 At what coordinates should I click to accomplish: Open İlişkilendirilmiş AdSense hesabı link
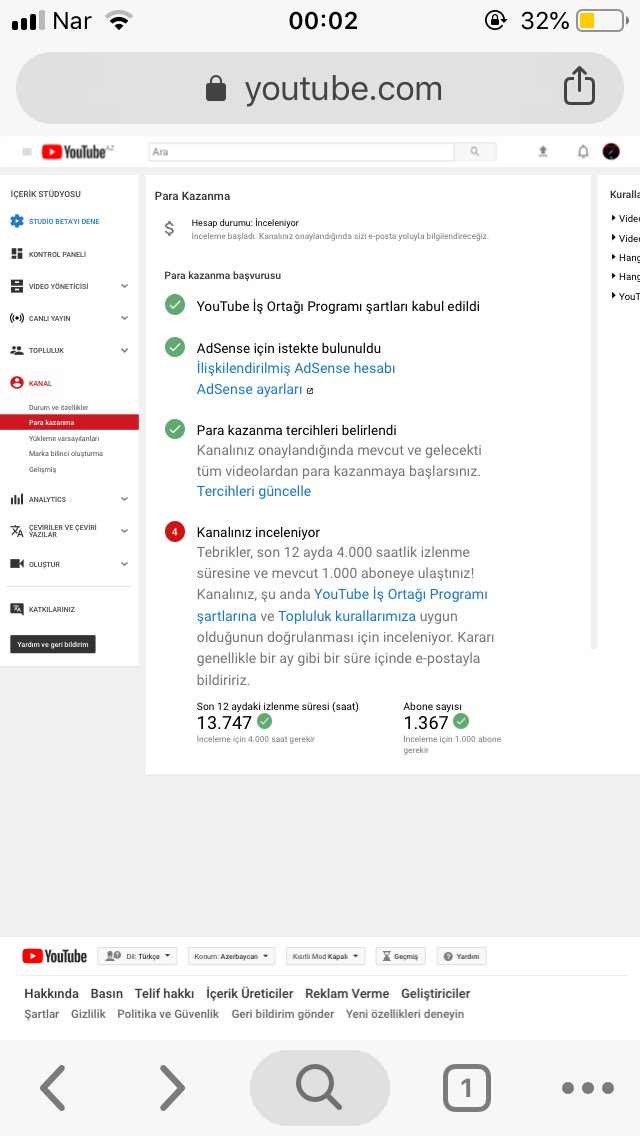[296, 368]
